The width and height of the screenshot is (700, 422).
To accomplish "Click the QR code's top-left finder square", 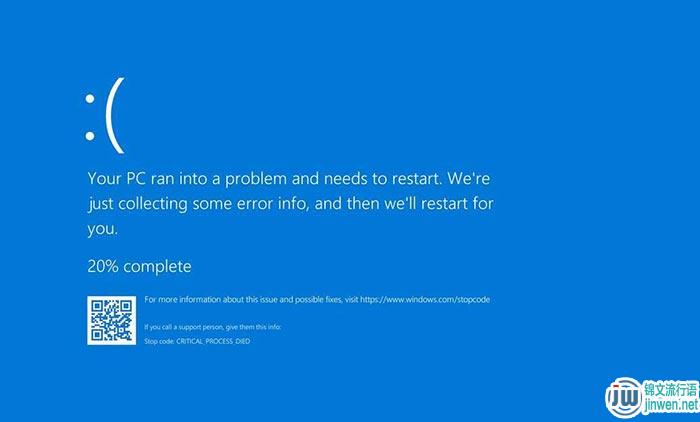I will tap(98, 306).
